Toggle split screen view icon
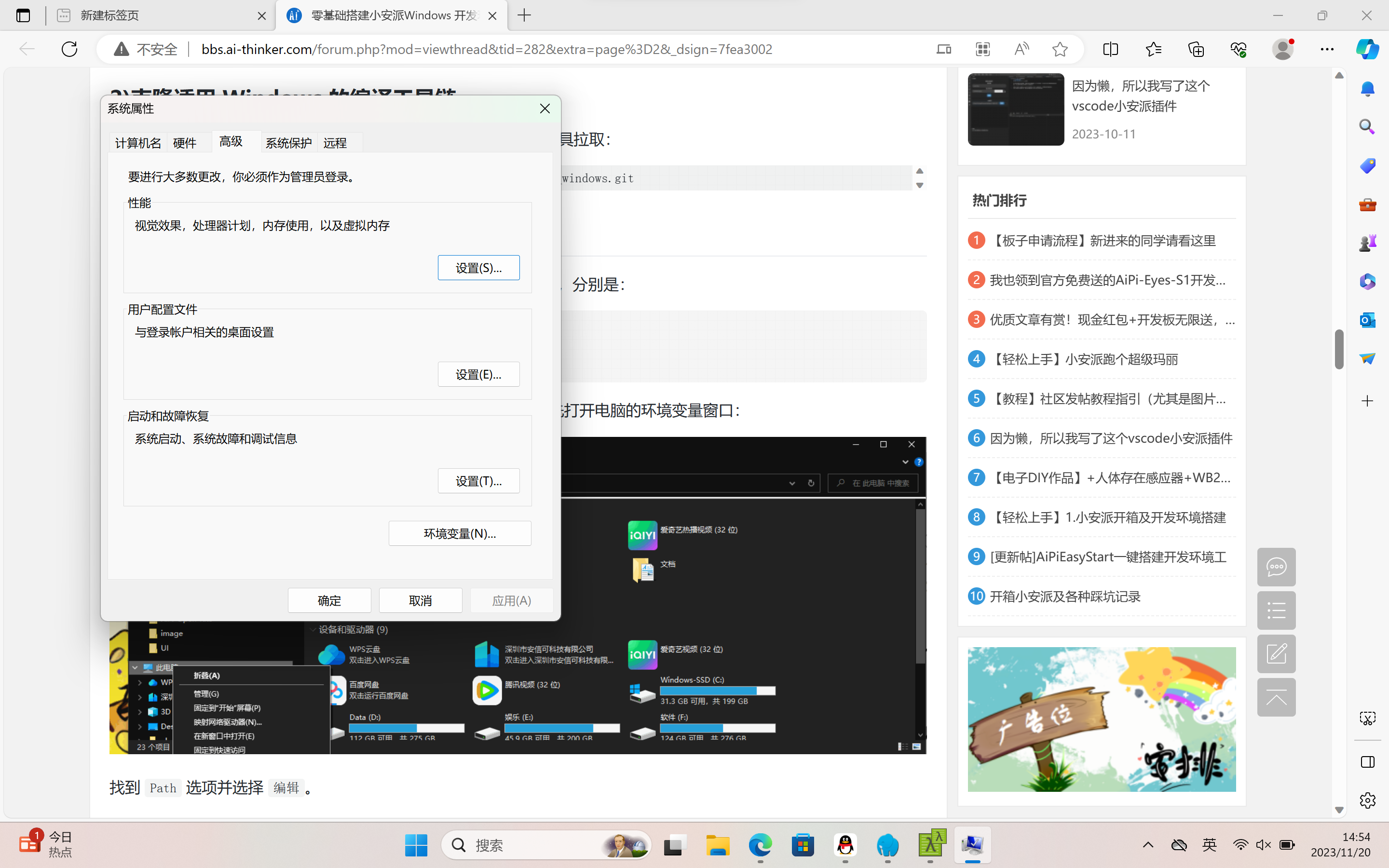This screenshot has height=868, width=1389. point(1111,49)
